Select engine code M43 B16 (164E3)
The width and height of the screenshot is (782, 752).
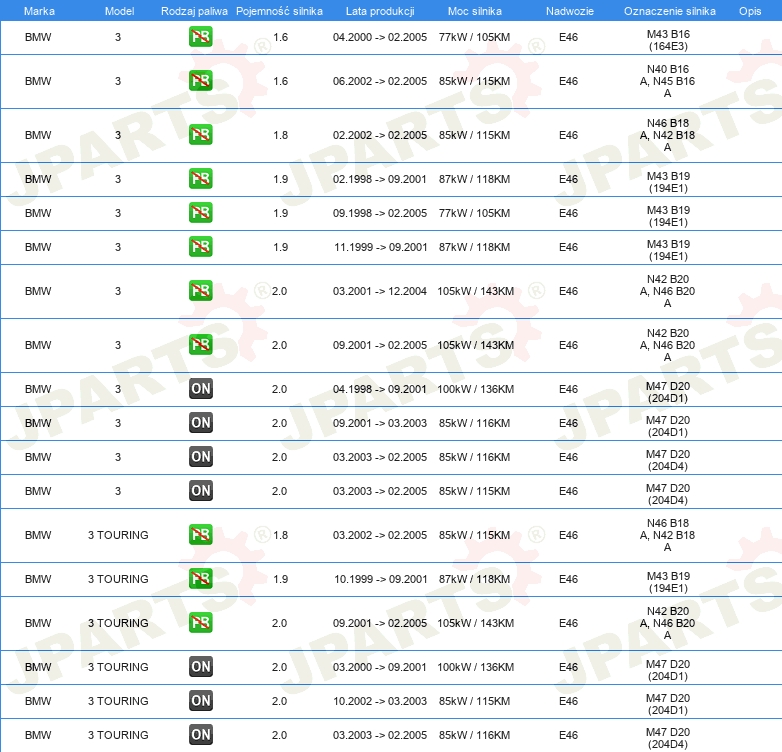tap(668, 40)
